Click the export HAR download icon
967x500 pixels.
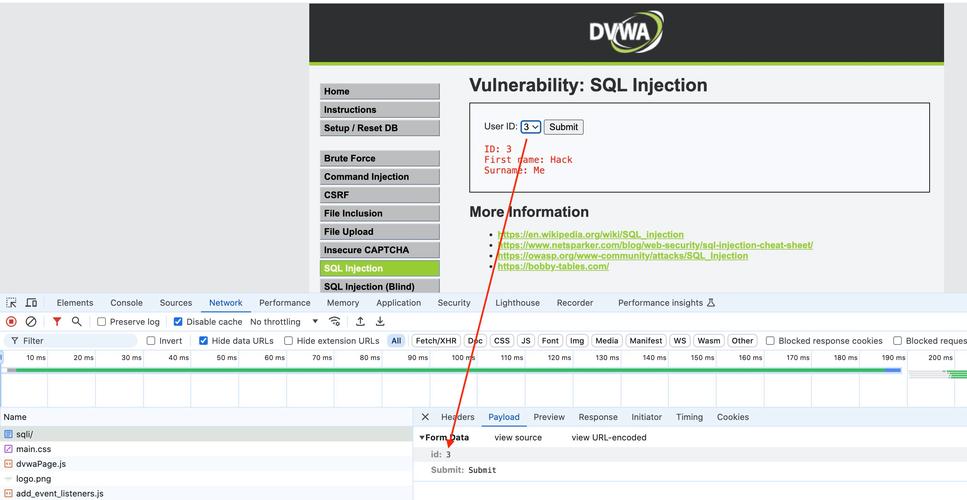[x=380, y=322]
